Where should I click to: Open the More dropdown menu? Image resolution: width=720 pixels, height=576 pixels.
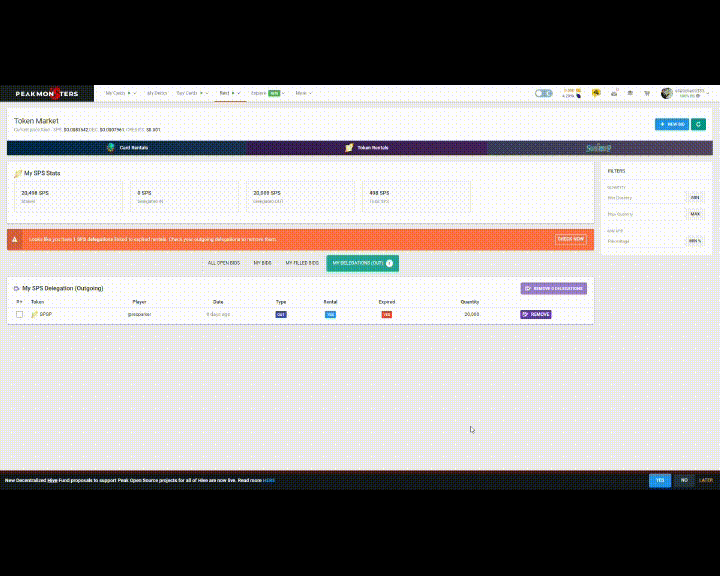[x=304, y=93]
